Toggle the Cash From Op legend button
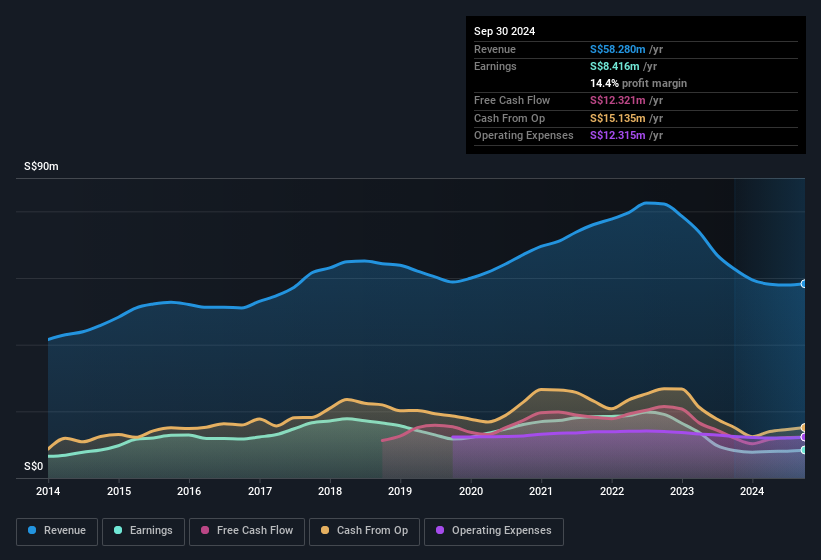The width and height of the screenshot is (821, 560). click(364, 531)
